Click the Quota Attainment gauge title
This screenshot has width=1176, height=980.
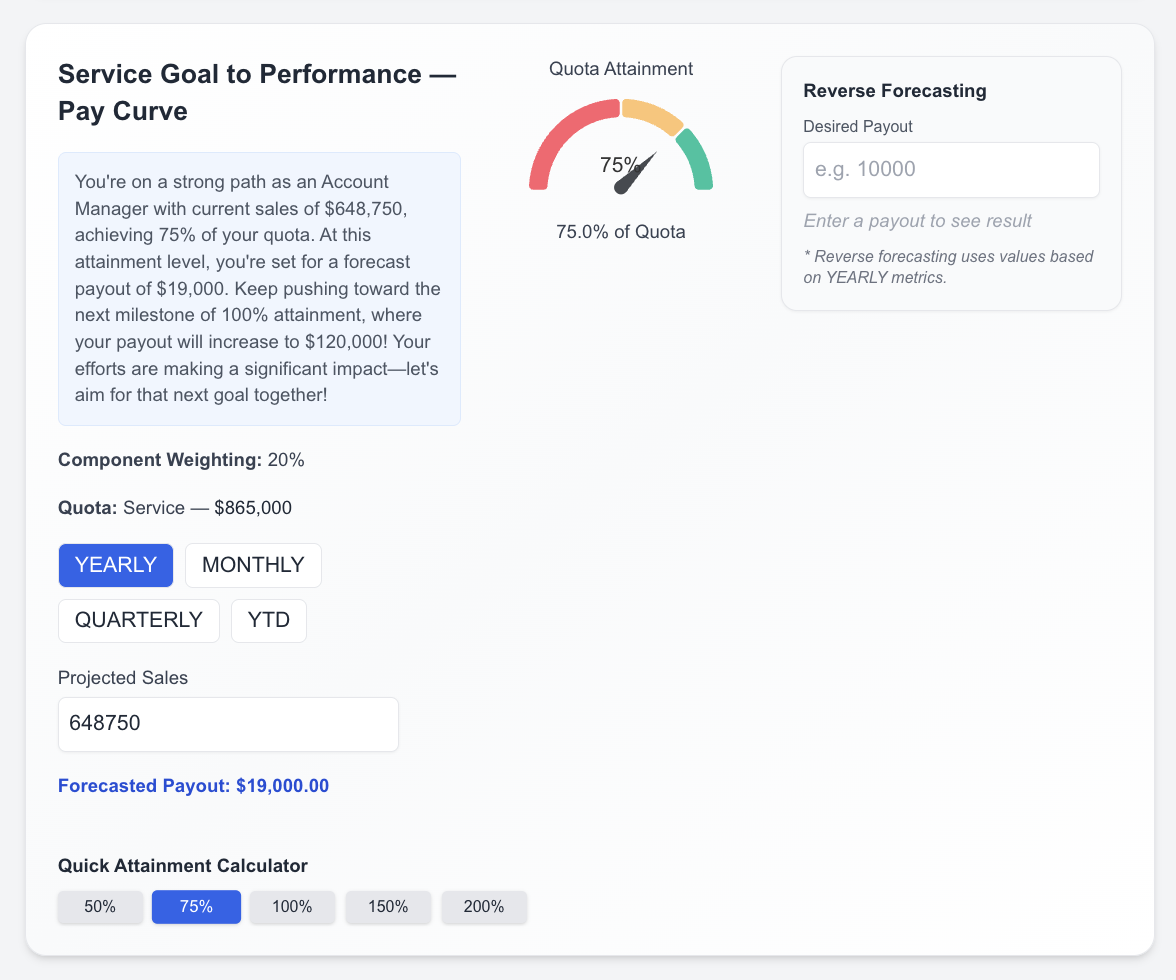(621, 69)
